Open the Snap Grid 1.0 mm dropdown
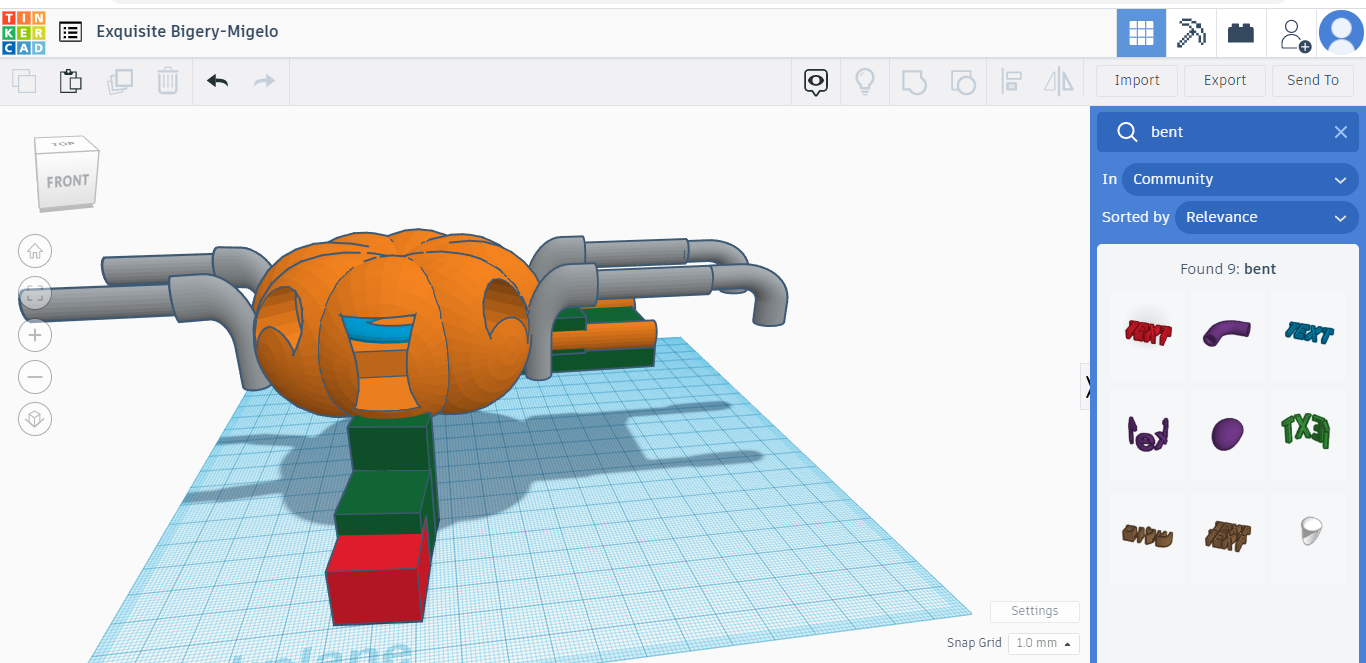Image resolution: width=1366 pixels, height=663 pixels. [1043, 643]
